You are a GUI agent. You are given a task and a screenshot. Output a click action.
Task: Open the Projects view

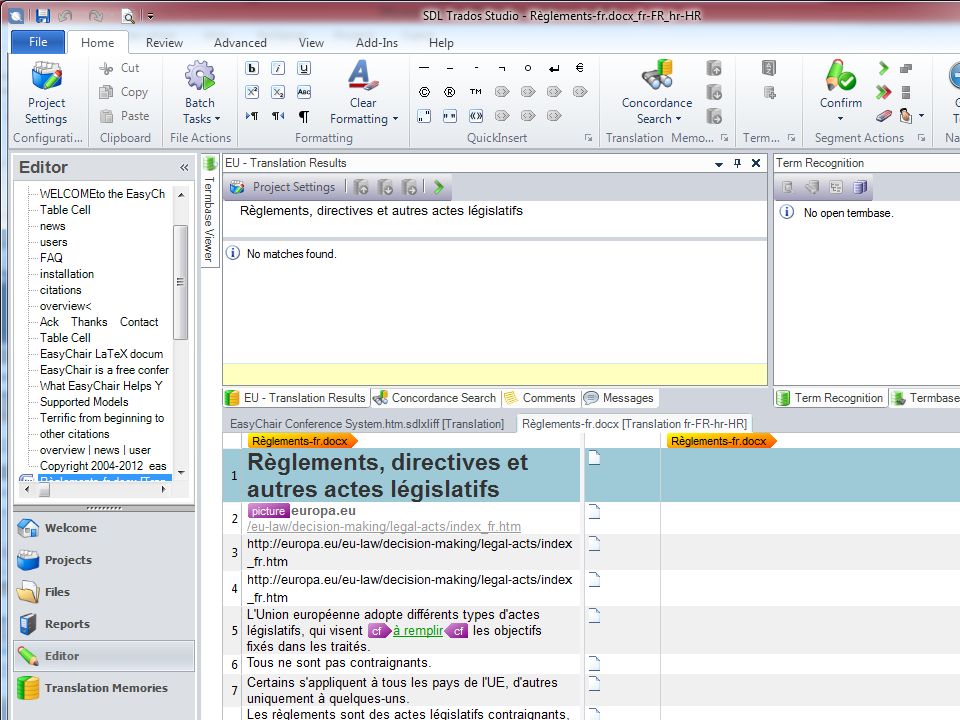[x=104, y=560]
